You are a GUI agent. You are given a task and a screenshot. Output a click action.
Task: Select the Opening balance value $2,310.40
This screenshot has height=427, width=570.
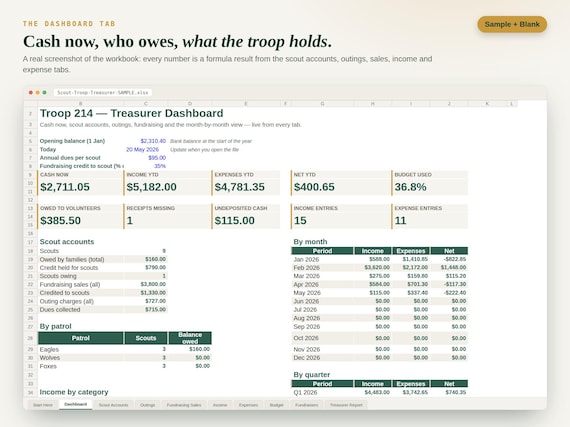pyautogui.click(x=153, y=141)
